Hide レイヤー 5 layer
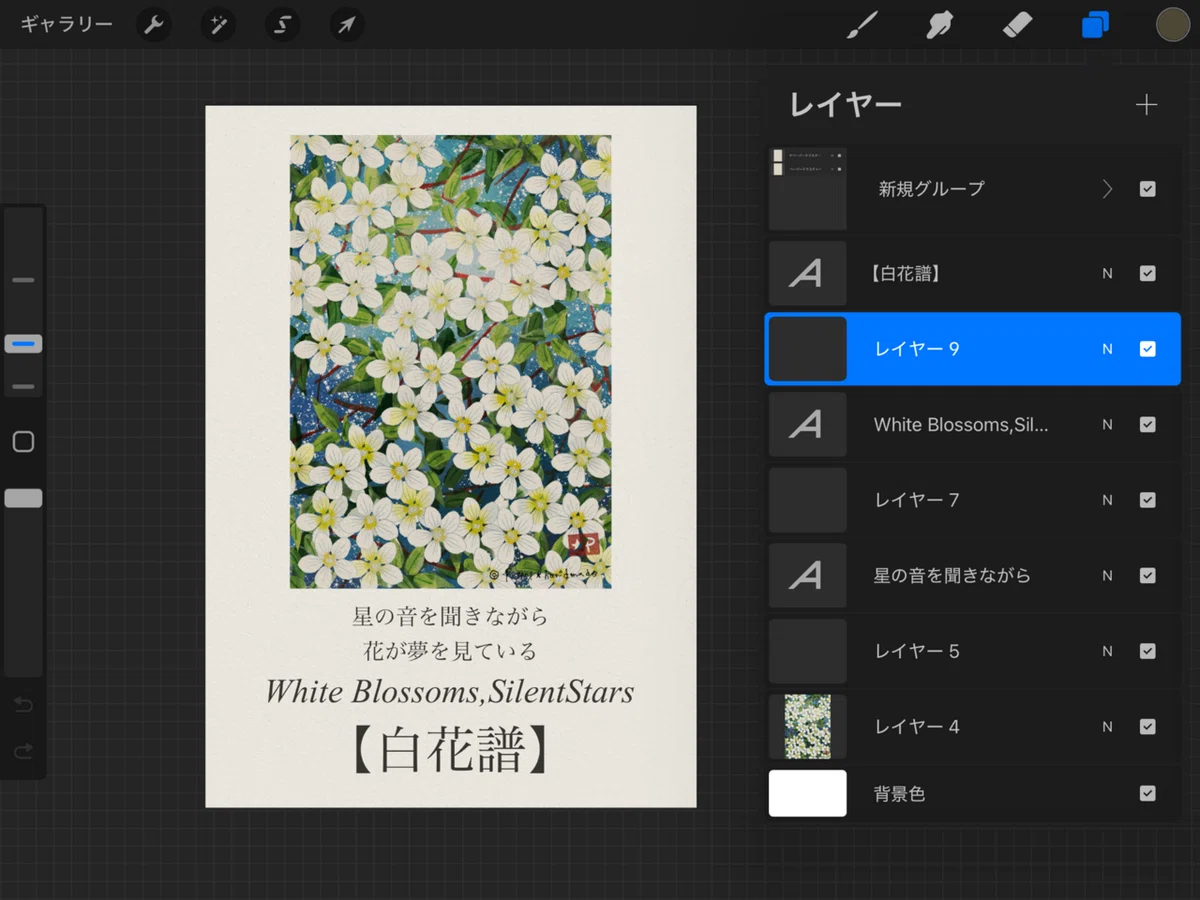This screenshot has width=1200, height=900. pos(1147,651)
